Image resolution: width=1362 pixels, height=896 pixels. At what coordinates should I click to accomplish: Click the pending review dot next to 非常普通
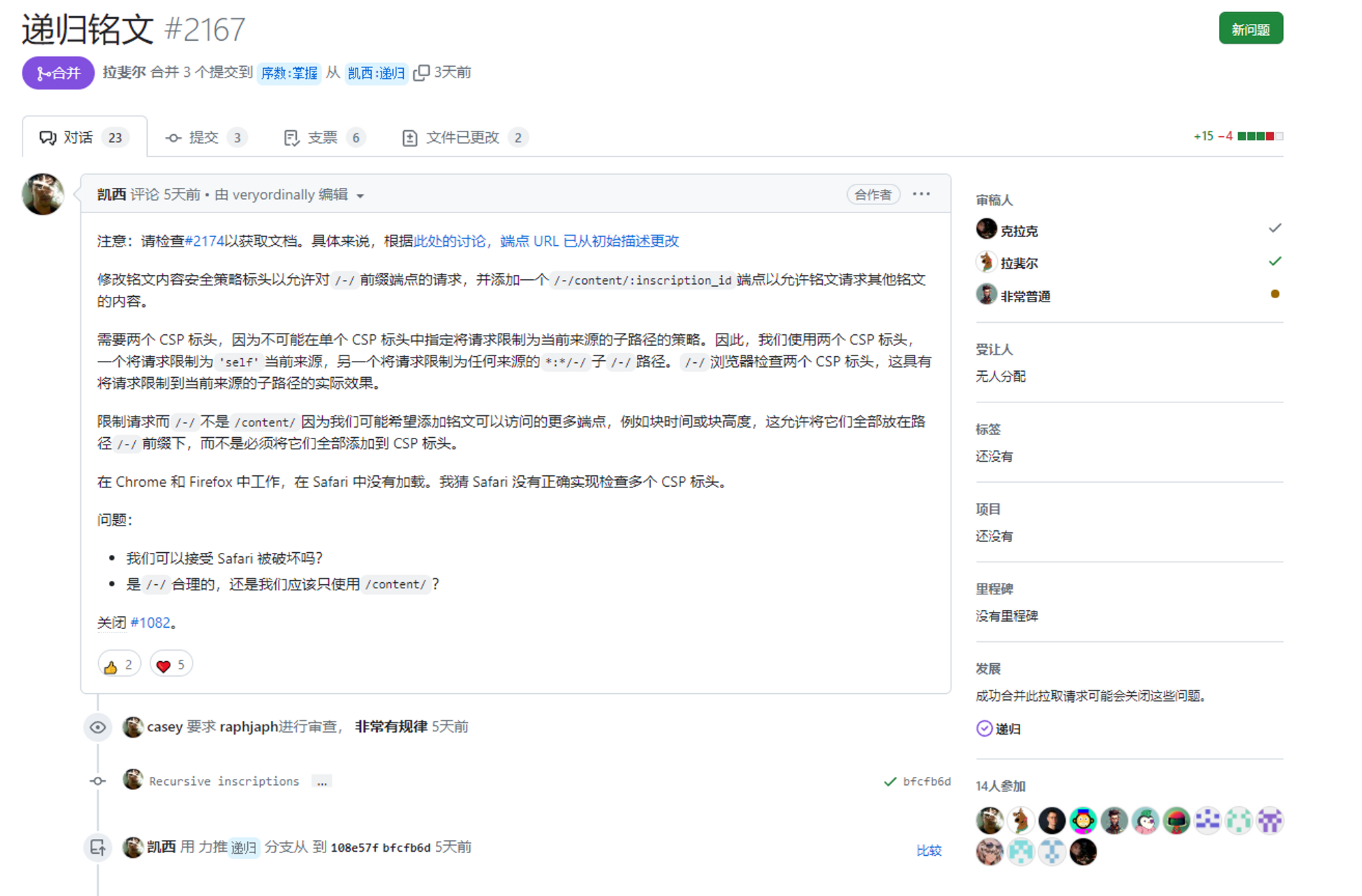tap(1275, 293)
